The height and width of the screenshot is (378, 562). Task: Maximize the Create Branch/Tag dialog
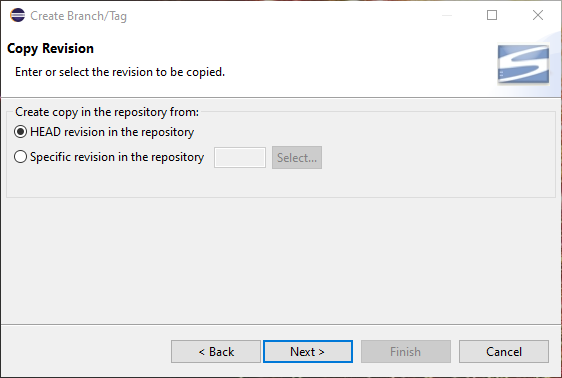point(492,15)
